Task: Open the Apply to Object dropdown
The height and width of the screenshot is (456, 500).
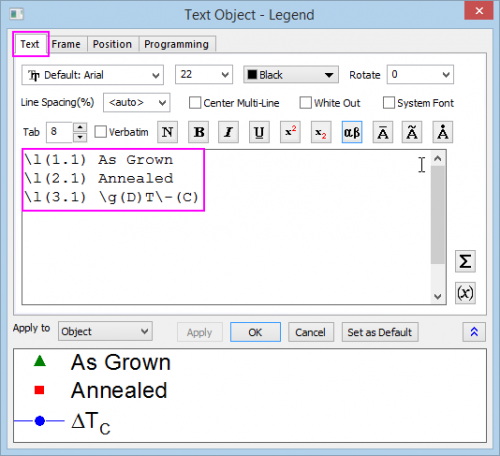Action: point(105,331)
